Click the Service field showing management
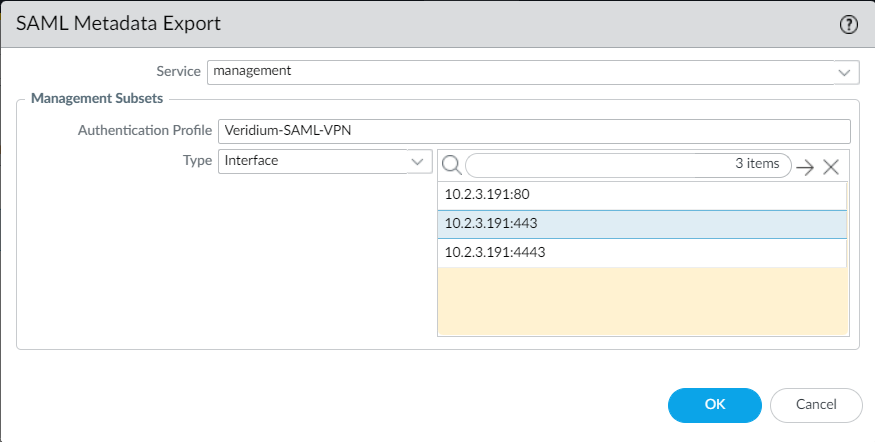Screen dimensions: 875x442 520,72
